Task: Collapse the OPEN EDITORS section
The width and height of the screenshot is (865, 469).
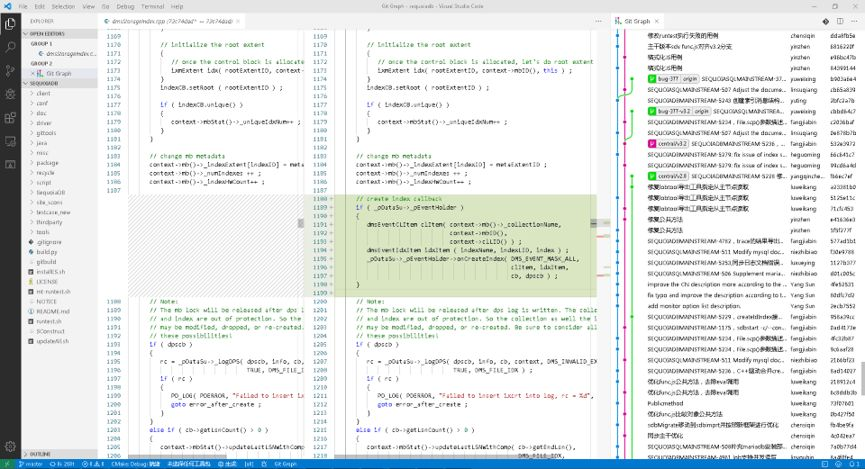Action: pos(47,34)
